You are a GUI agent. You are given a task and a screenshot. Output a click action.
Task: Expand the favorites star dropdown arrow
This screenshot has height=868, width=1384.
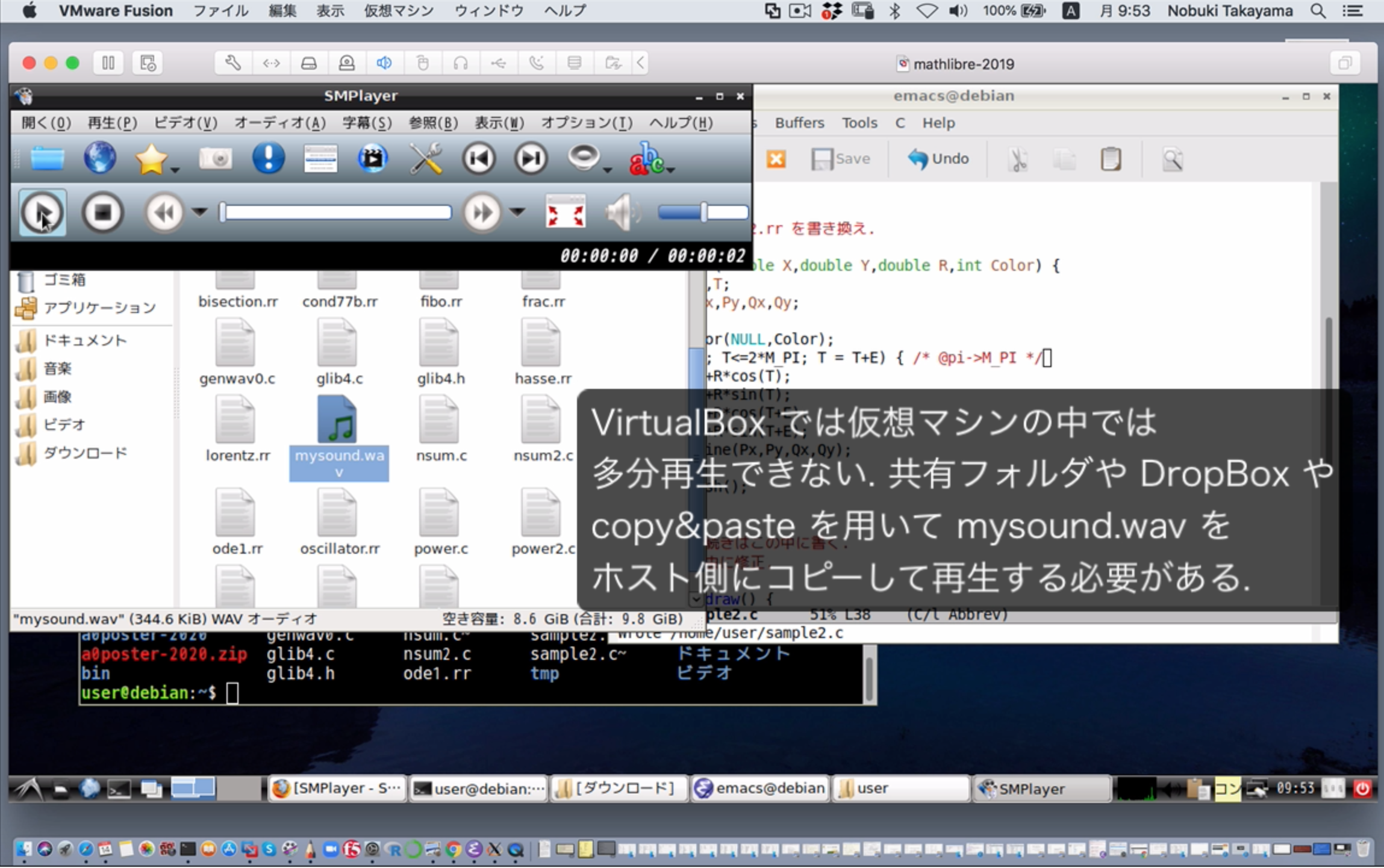point(175,170)
